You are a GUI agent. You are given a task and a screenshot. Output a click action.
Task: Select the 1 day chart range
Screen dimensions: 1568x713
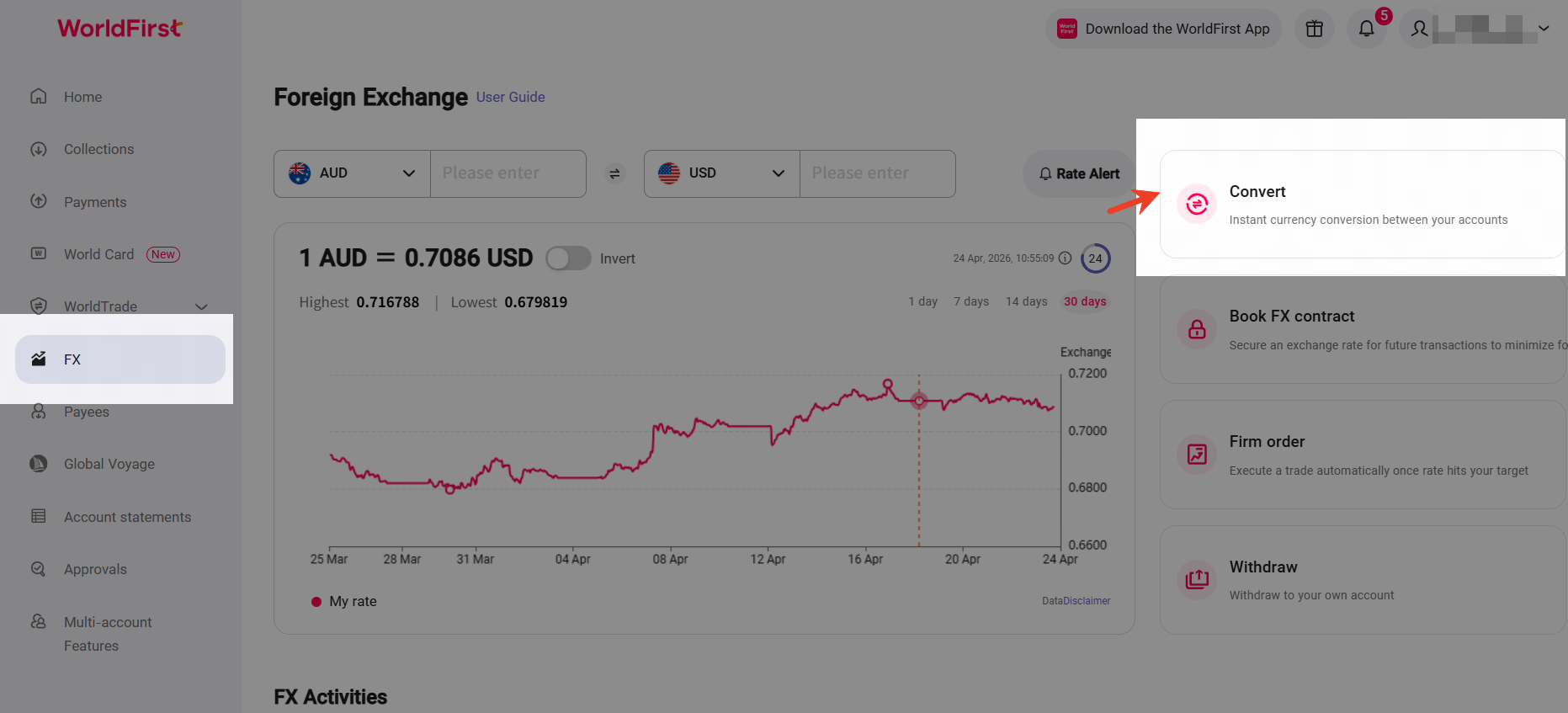923,301
